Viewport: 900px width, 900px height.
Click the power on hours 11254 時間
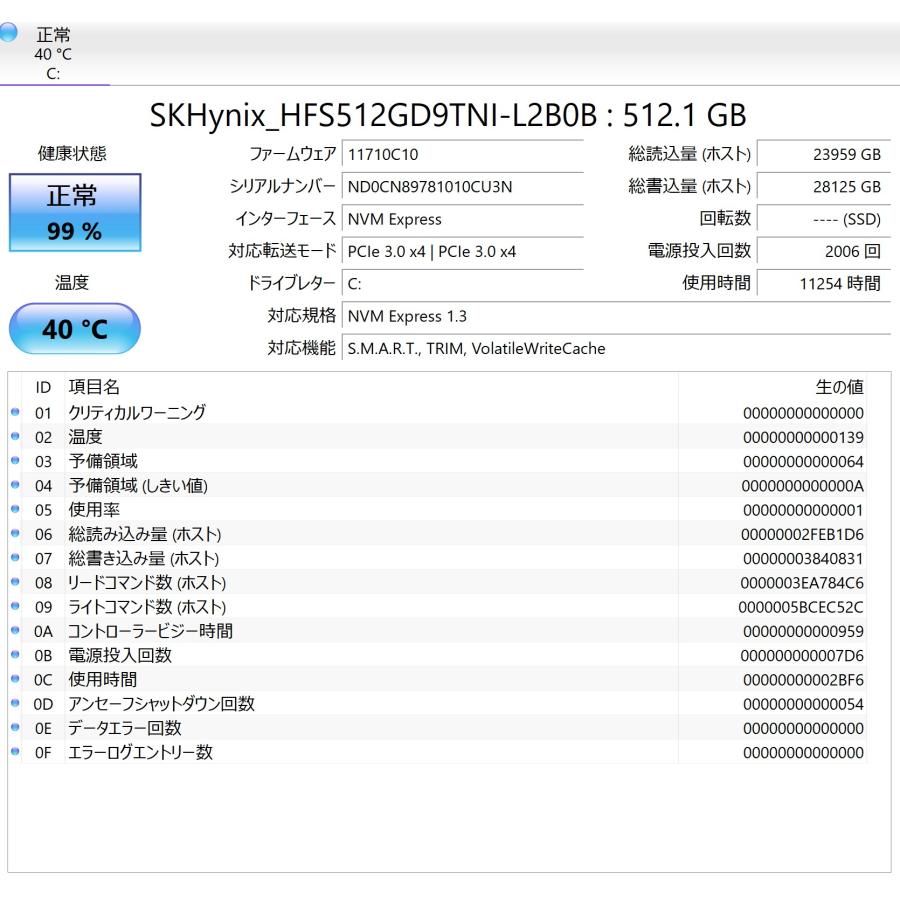coord(824,284)
